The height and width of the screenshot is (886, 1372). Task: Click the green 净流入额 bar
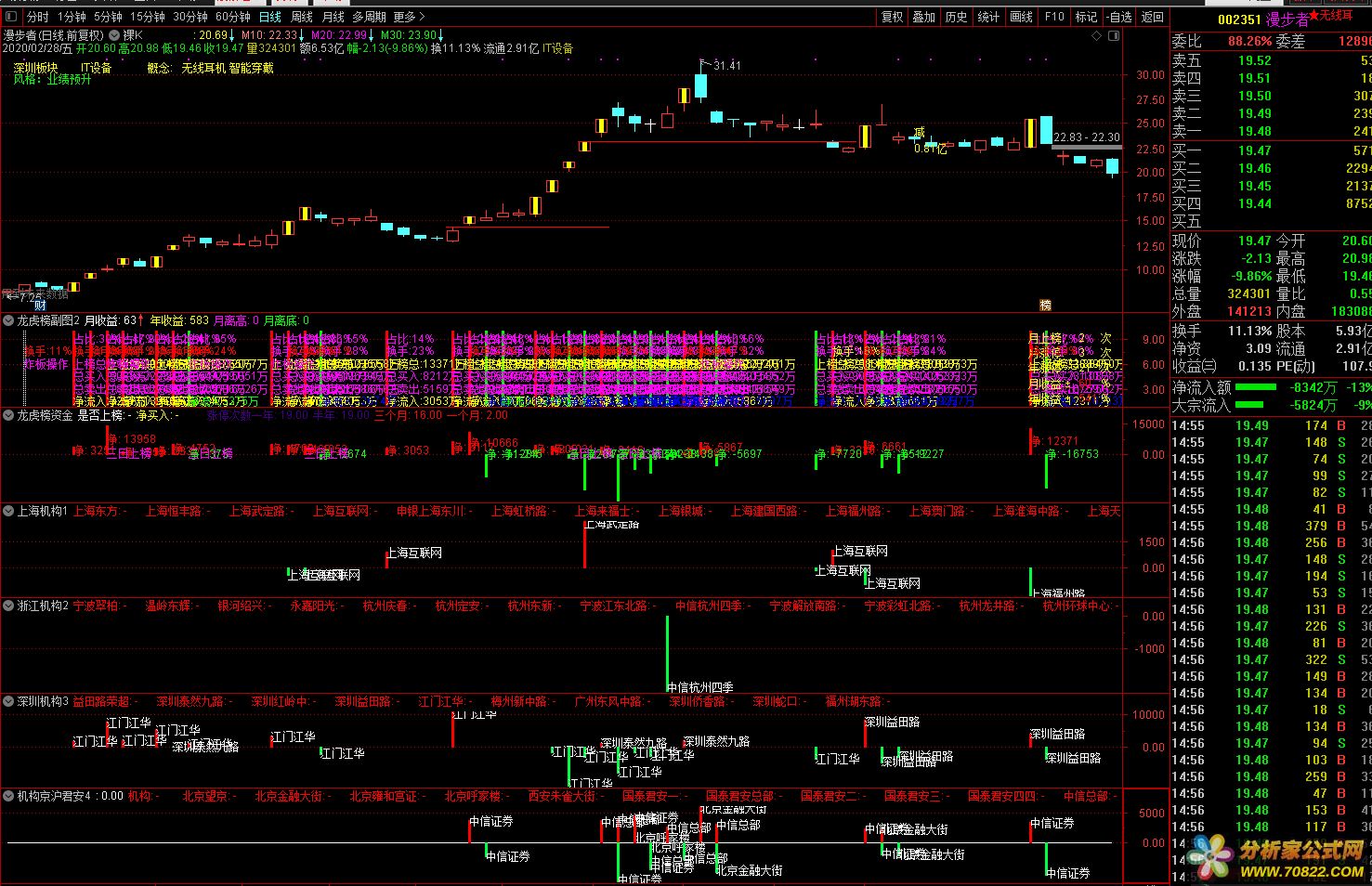(1255, 387)
